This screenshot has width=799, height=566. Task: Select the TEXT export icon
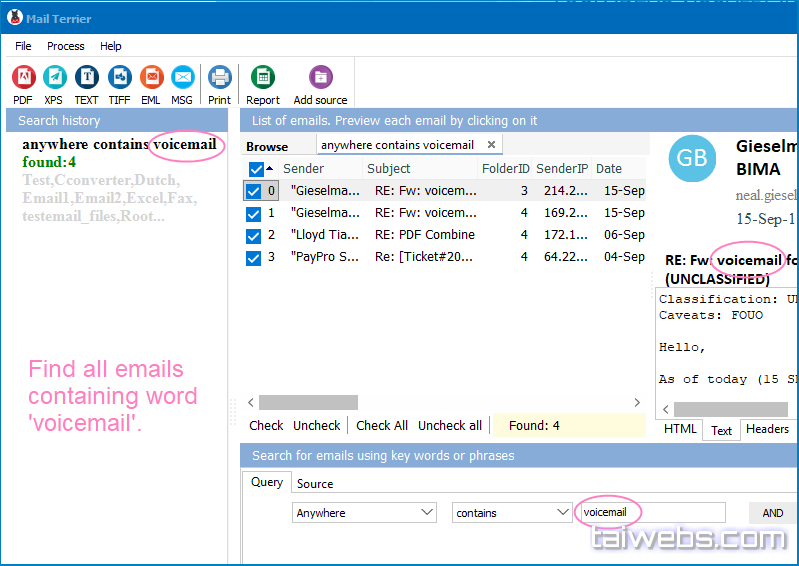point(87,78)
